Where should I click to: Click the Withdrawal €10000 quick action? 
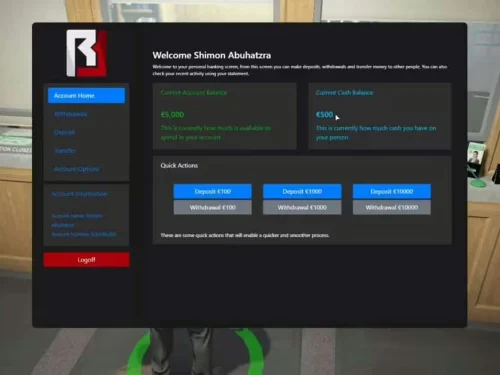coord(392,207)
